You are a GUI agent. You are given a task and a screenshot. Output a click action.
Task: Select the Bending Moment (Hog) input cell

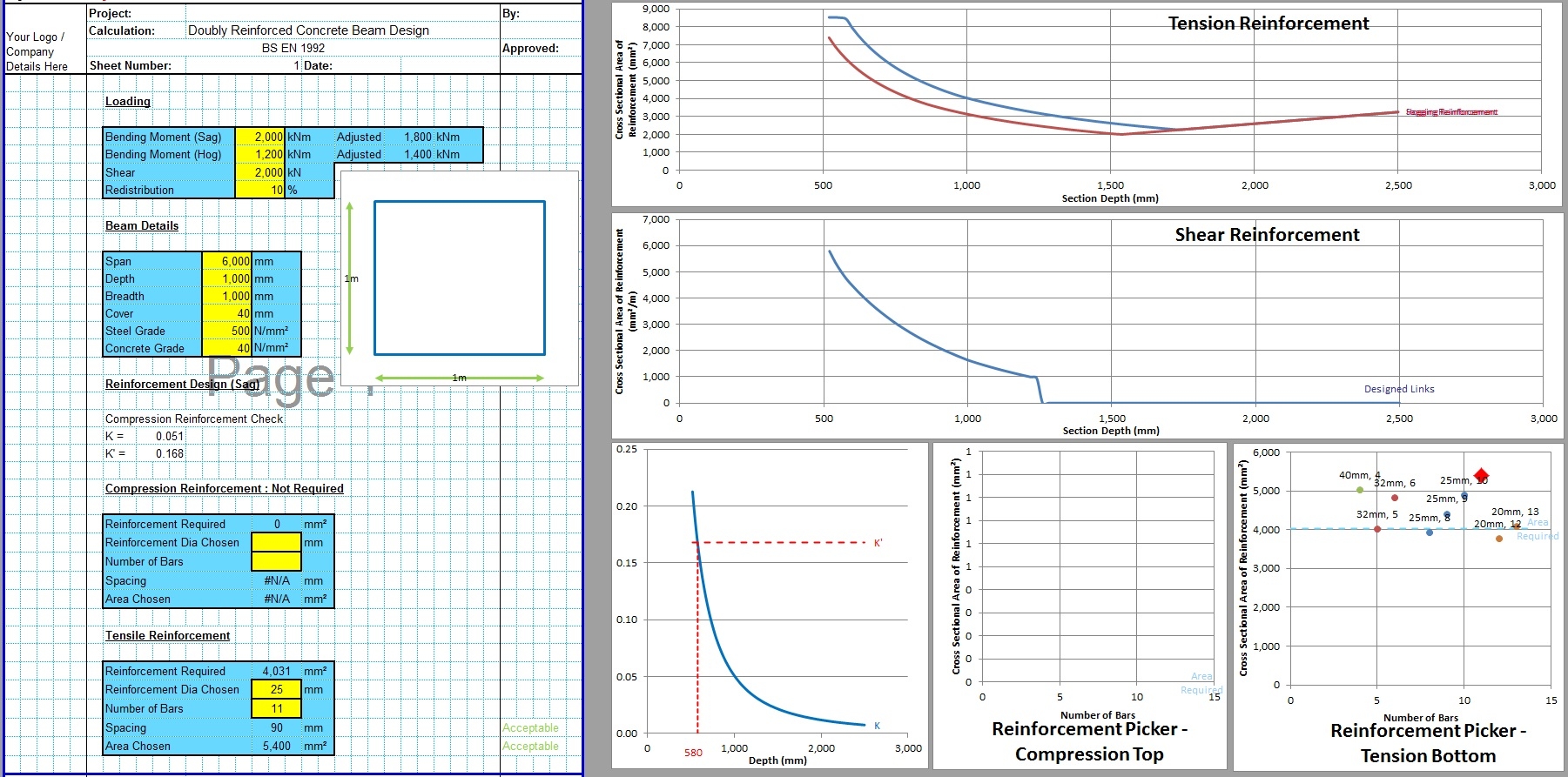click(x=259, y=154)
